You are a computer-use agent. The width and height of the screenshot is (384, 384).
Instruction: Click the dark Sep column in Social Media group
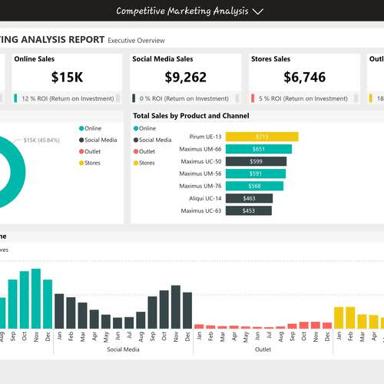[x=152, y=313]
